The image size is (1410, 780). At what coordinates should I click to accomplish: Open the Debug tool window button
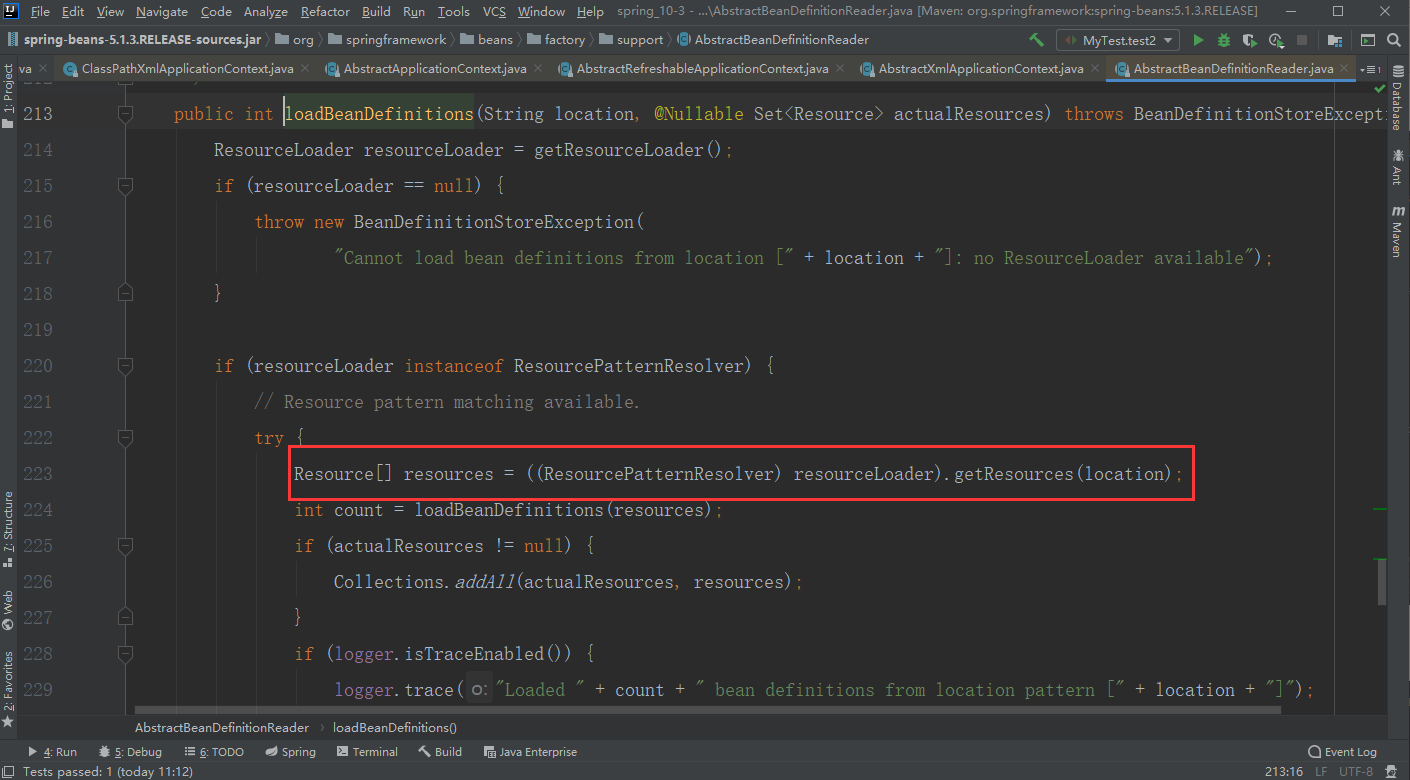(x=130, y=752)
